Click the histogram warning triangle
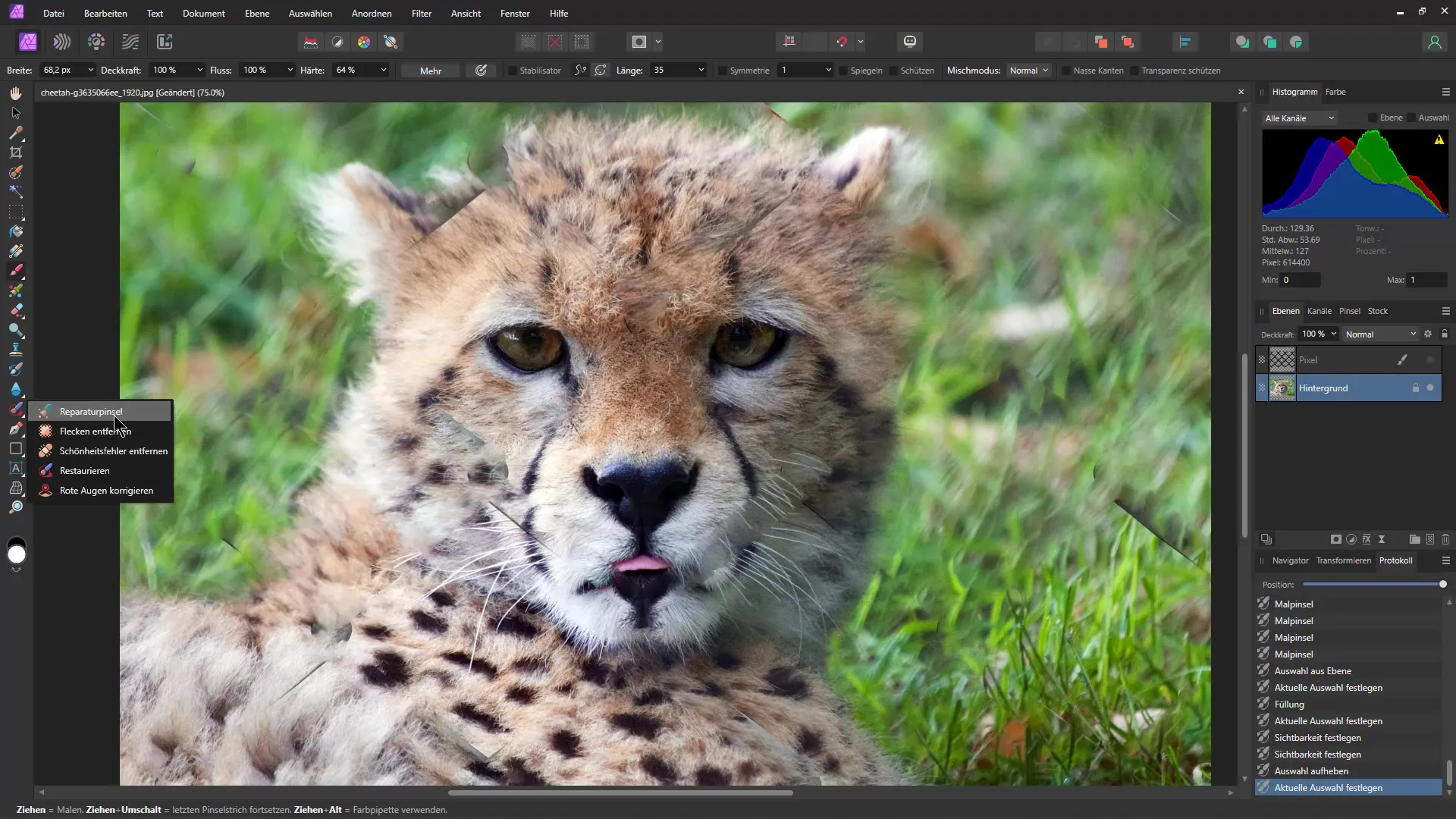This screenshot has height=819, width=1456. click(x=1439, y=140)
